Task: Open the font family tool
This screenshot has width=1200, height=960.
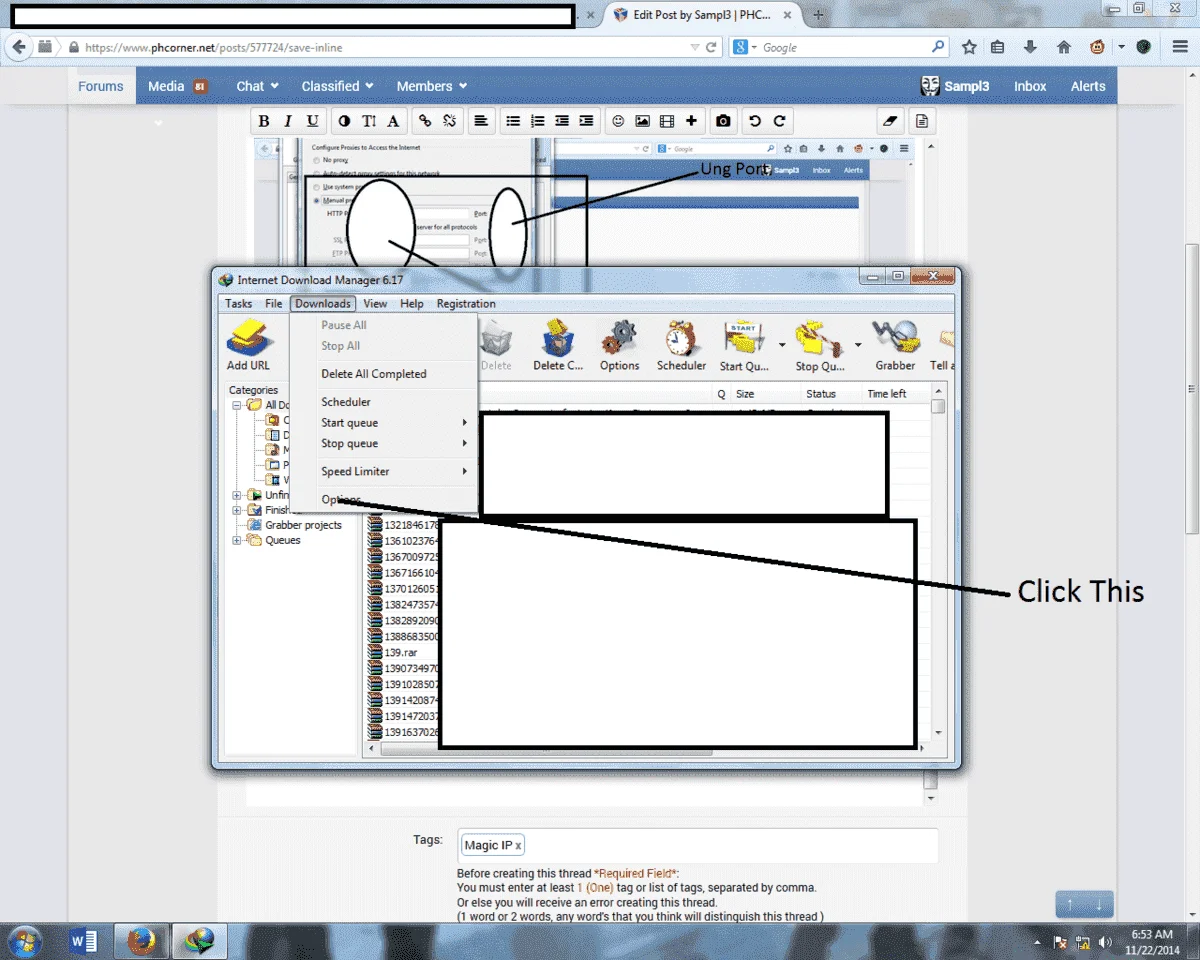Action: 393,121
